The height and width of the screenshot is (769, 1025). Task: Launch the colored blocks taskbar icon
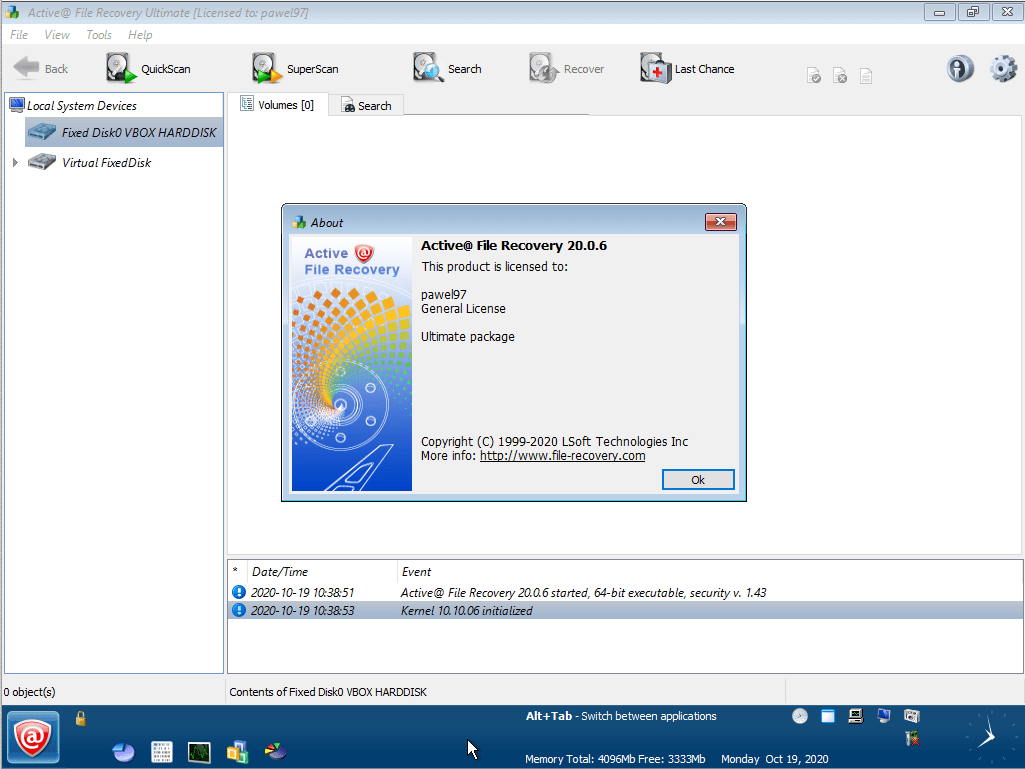(237, 752)
